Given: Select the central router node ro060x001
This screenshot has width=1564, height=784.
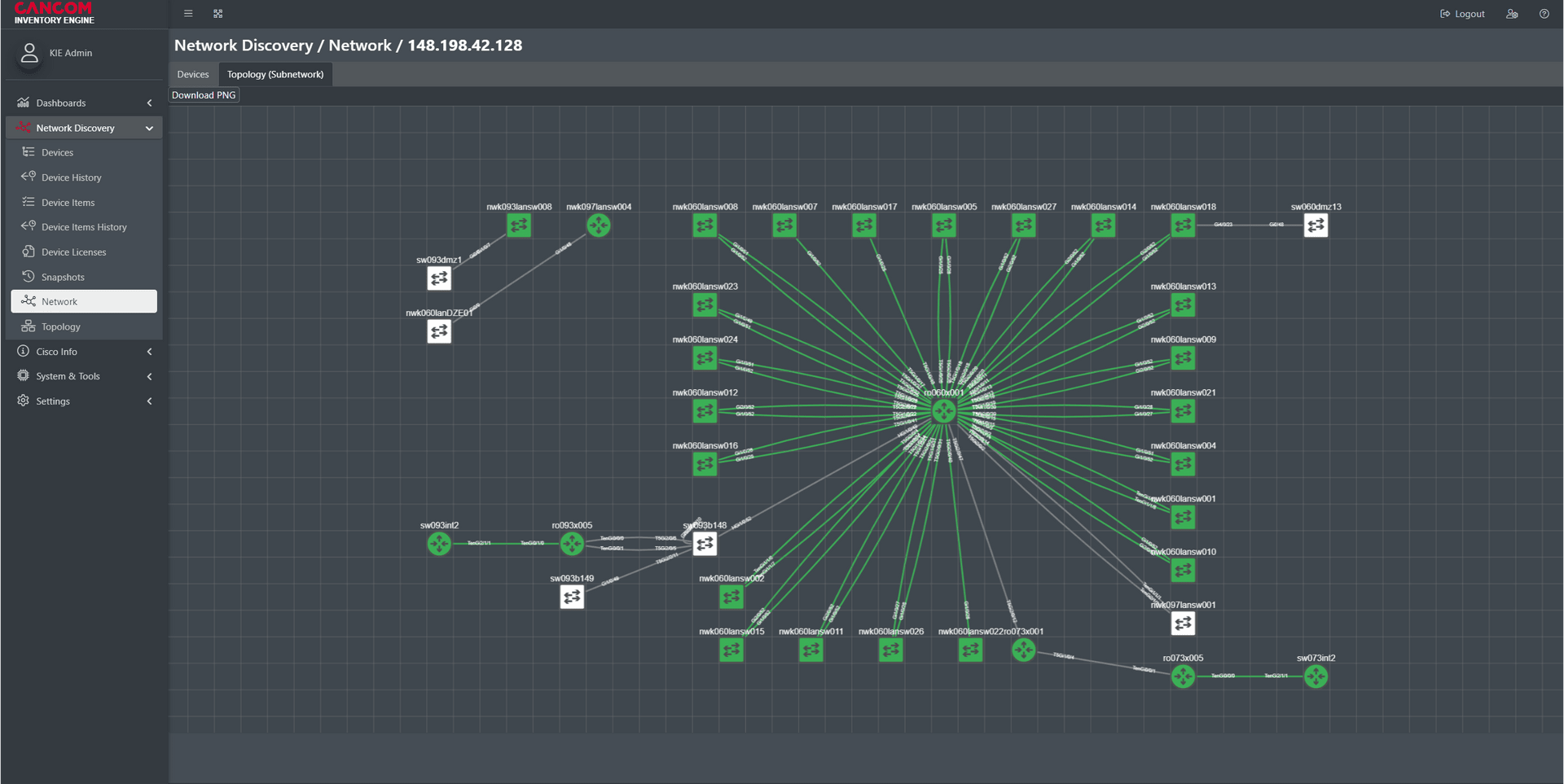Looking at the screenshot, I should (x=944, y=412).
